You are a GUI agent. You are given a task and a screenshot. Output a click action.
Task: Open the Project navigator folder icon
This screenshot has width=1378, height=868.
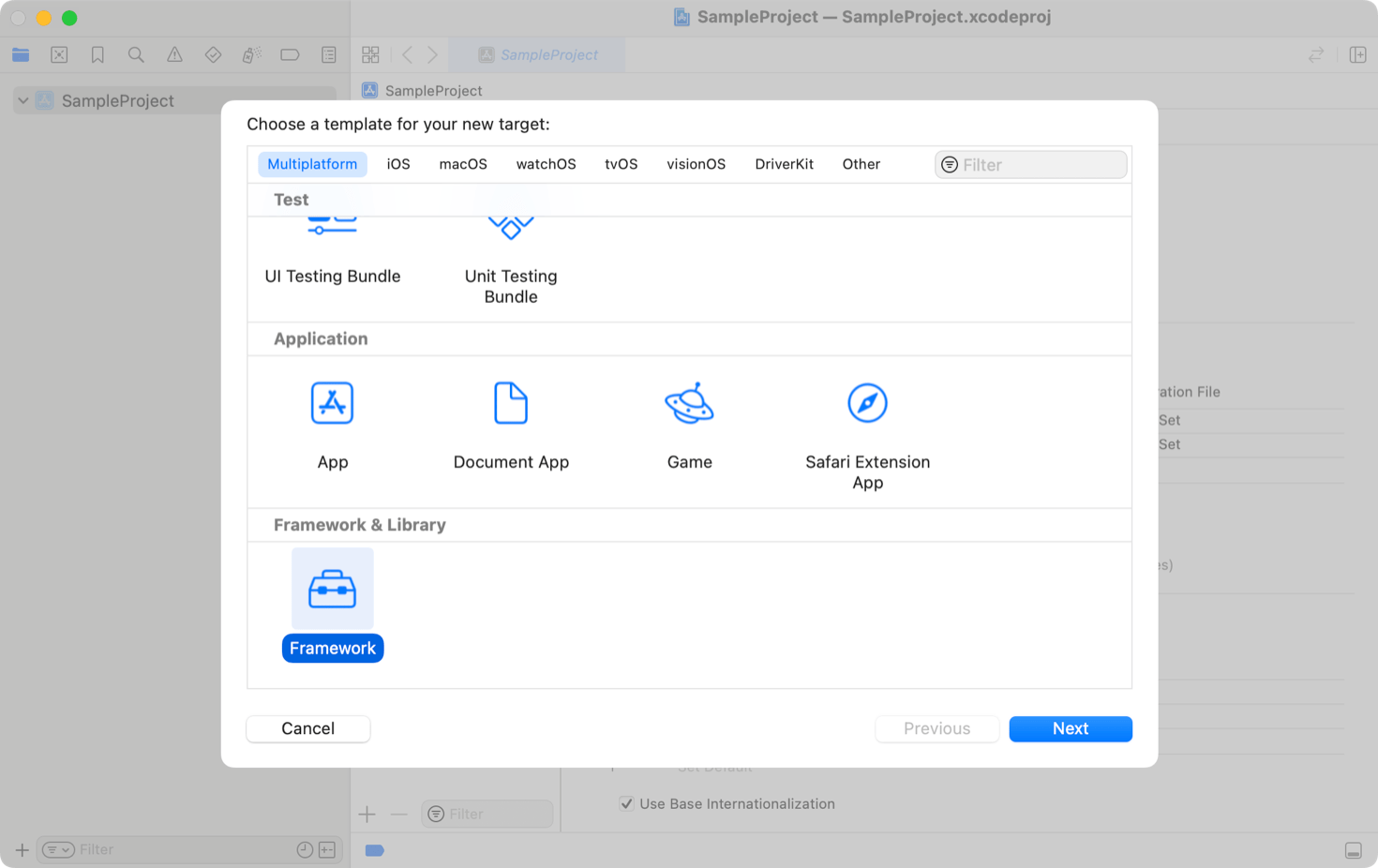tap(21, 55)
